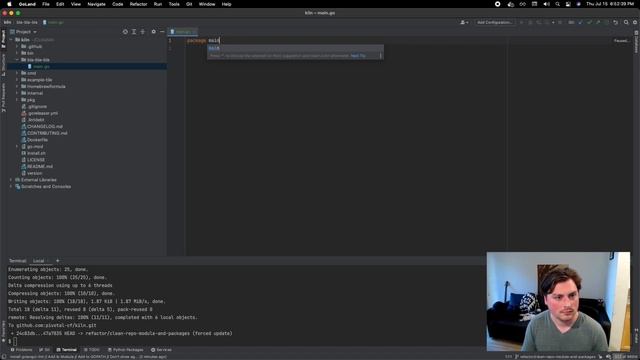Viewport: 640px width, 360px height.
Task: Open the Python Packages tool window
Action: pos(126,350)
